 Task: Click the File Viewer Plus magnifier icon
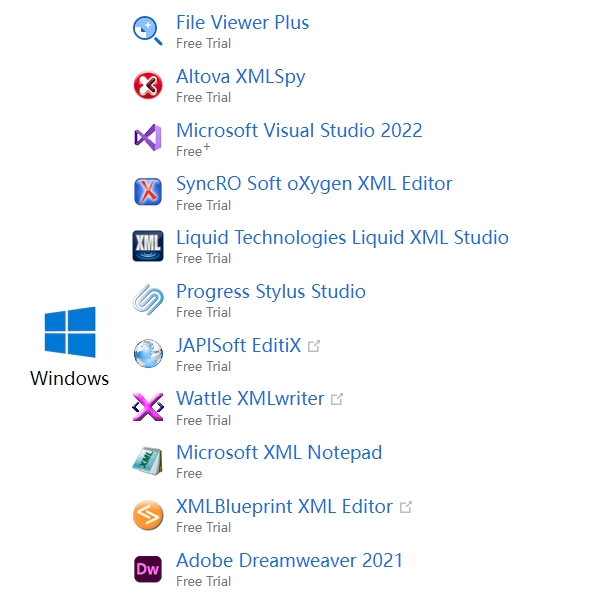(147, 30)
